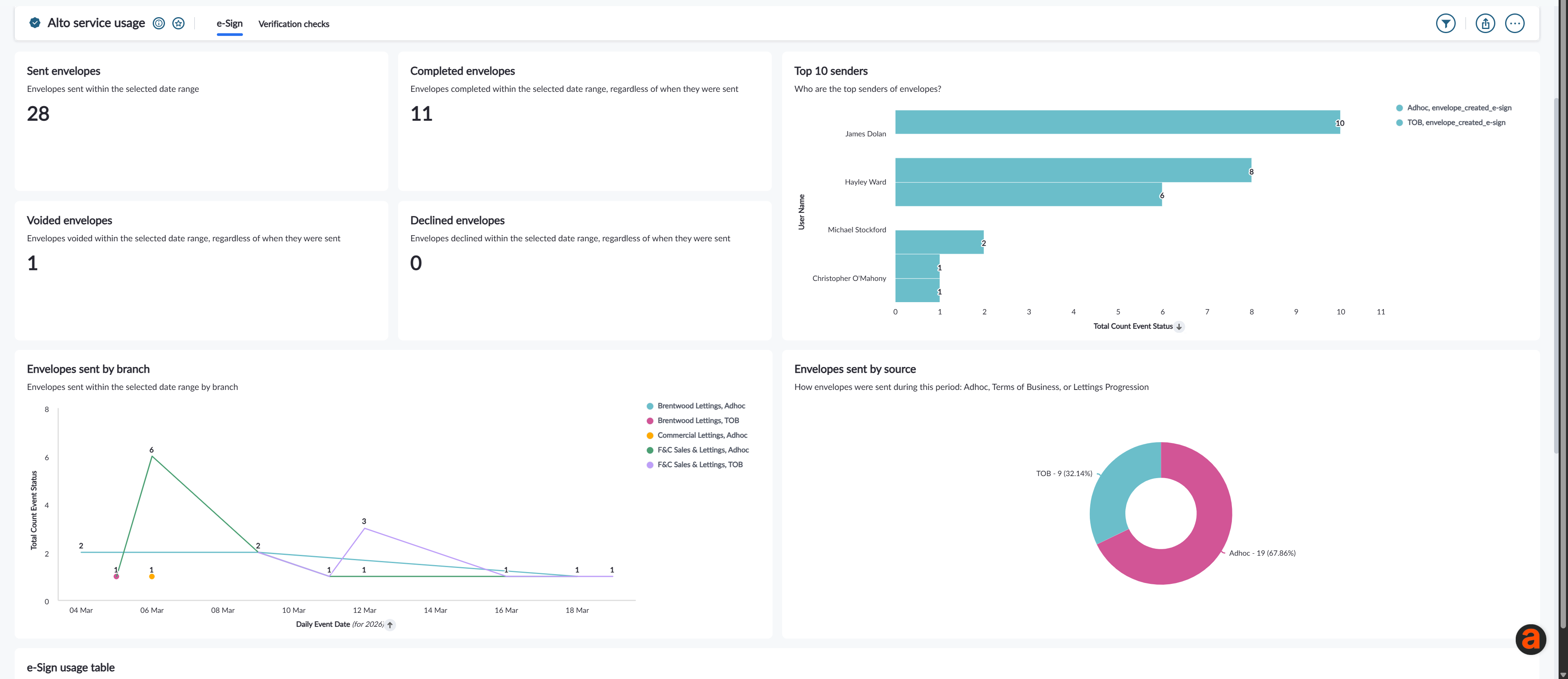
Task: Click the Declined envelopes value 0
Action: [x=416, y=263]
